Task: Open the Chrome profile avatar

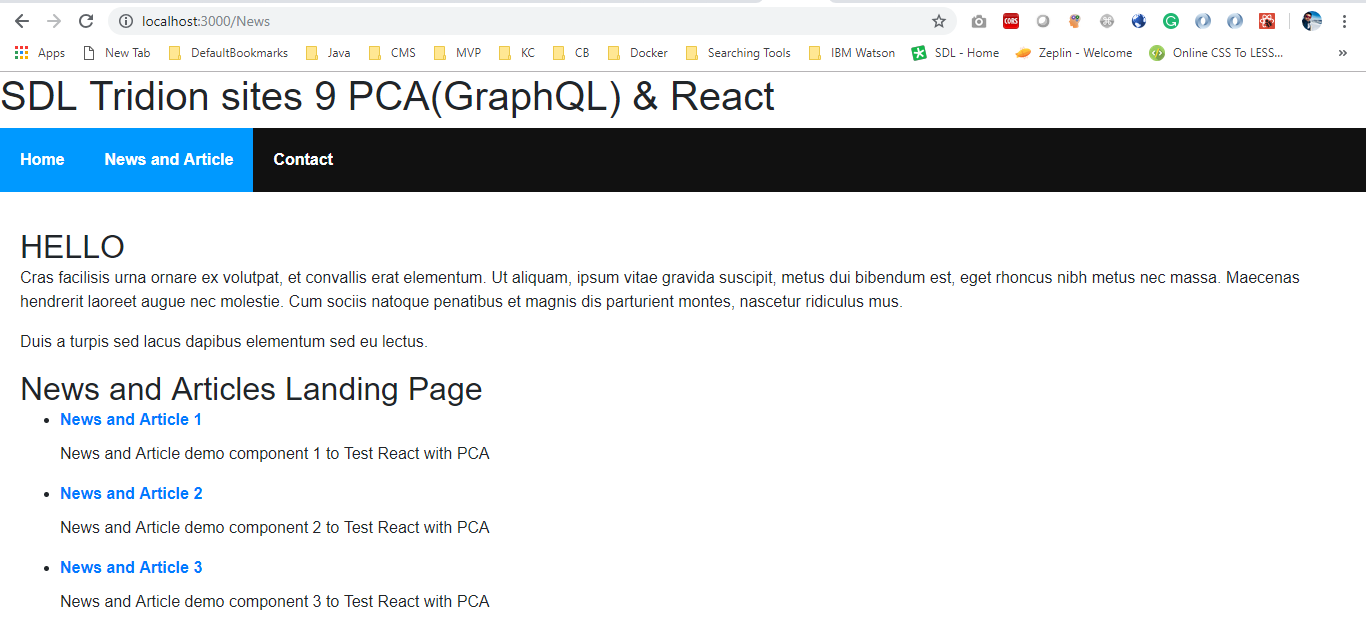Action: tap(1312, 21)
